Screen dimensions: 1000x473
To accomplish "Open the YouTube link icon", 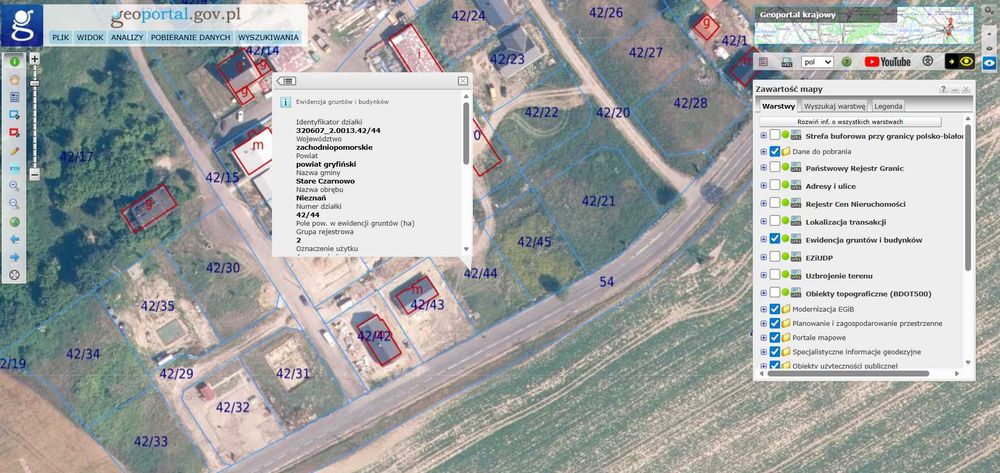I will tap(888, 62).
